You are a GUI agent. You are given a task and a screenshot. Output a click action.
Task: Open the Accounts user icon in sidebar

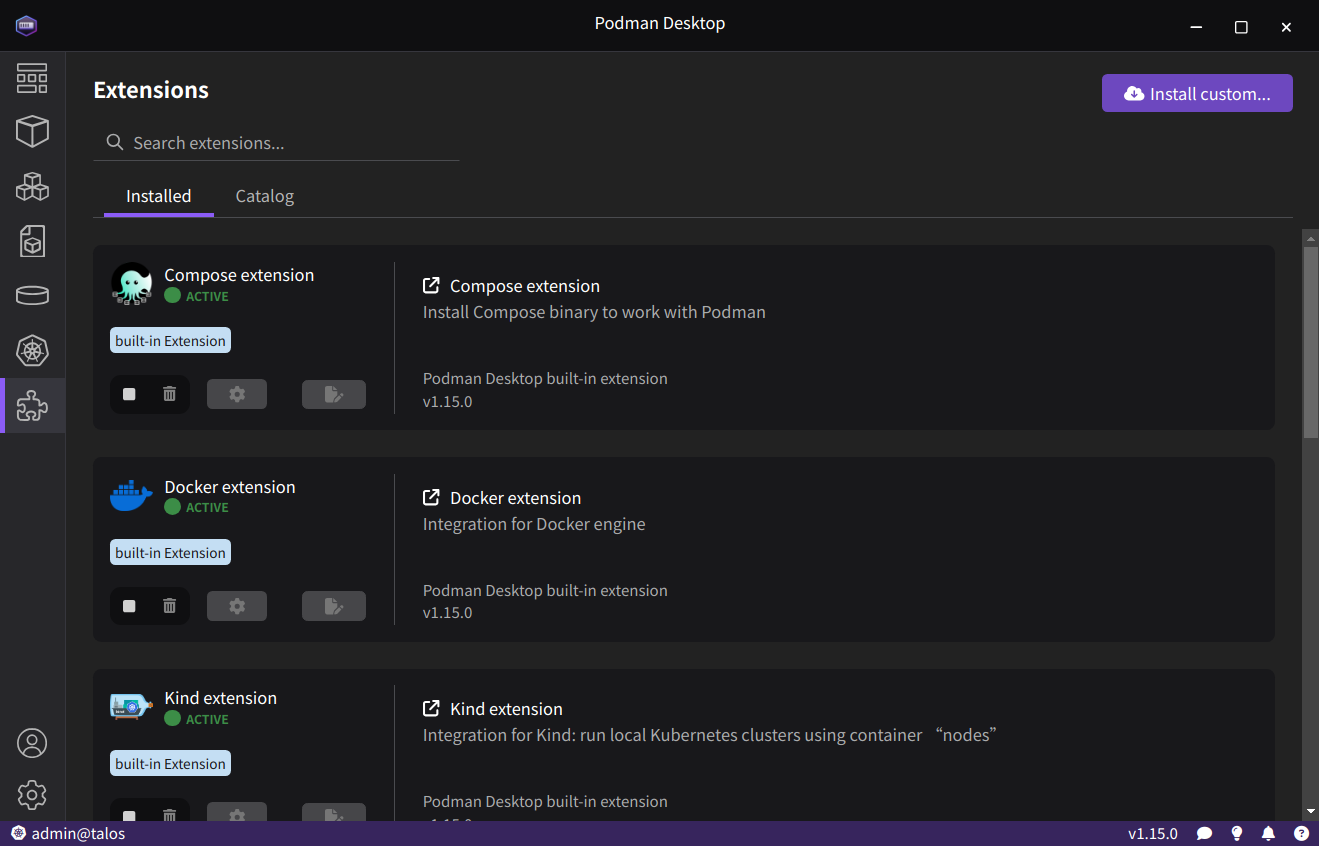pyautogui.click(x=32, y=743)
